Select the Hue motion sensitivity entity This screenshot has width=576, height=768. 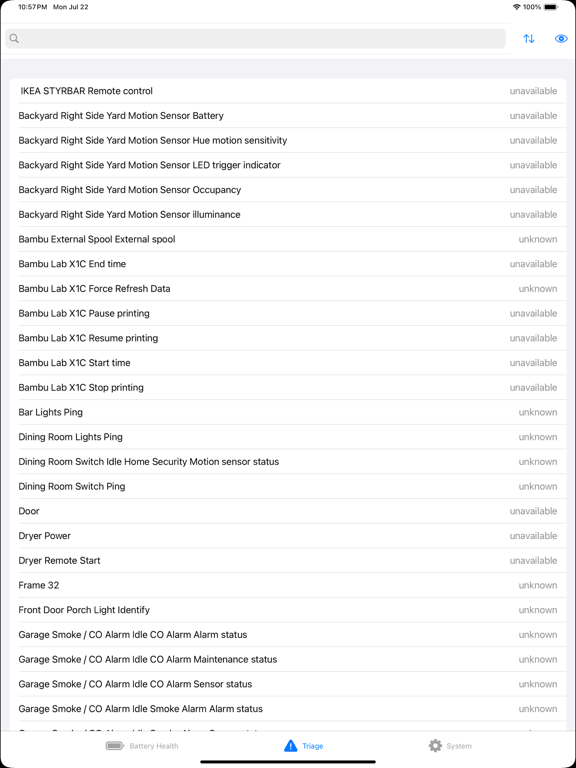288,141
